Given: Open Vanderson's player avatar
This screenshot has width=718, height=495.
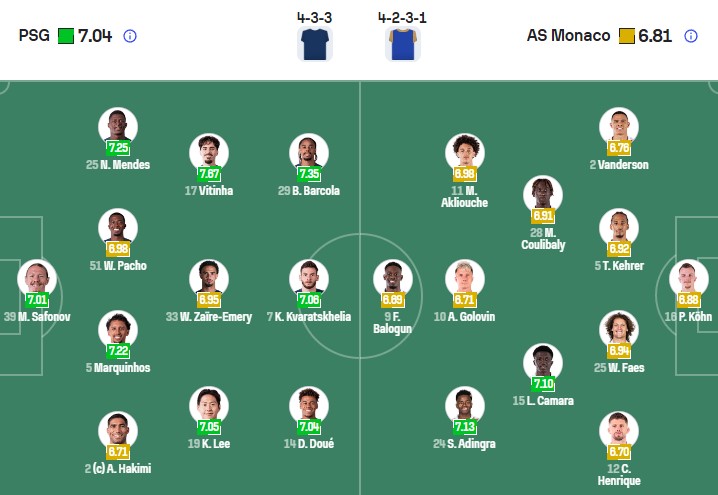Looking at the screenshot, I should [x=618, y=127].
